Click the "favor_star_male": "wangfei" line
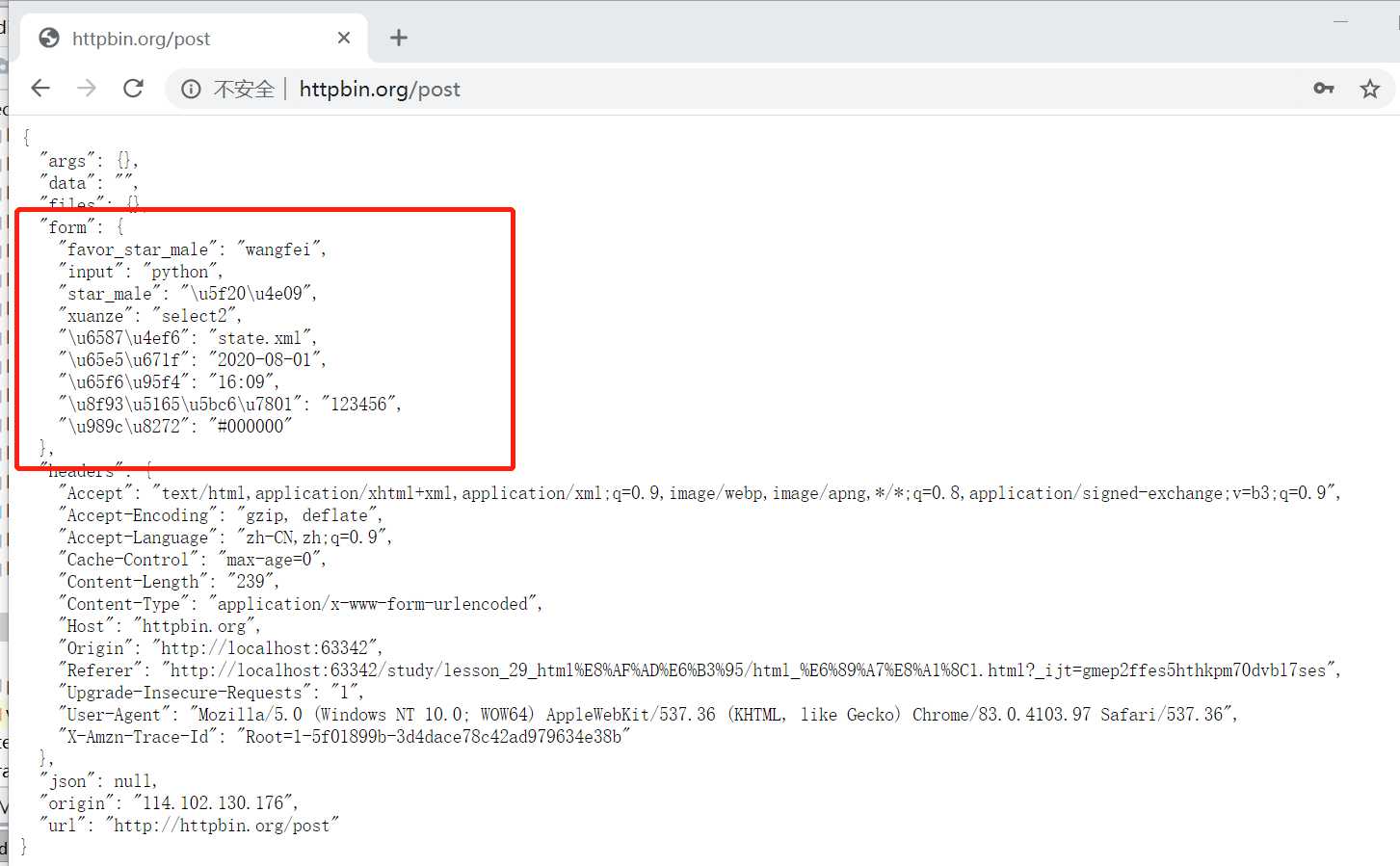This screenshot has height=866, width=1400. coord(193,249)
